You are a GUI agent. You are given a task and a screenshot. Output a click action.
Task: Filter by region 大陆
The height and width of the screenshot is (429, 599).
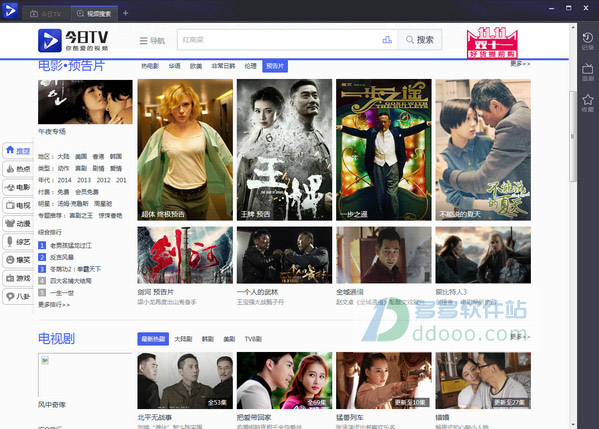click(x=63, y=157)
